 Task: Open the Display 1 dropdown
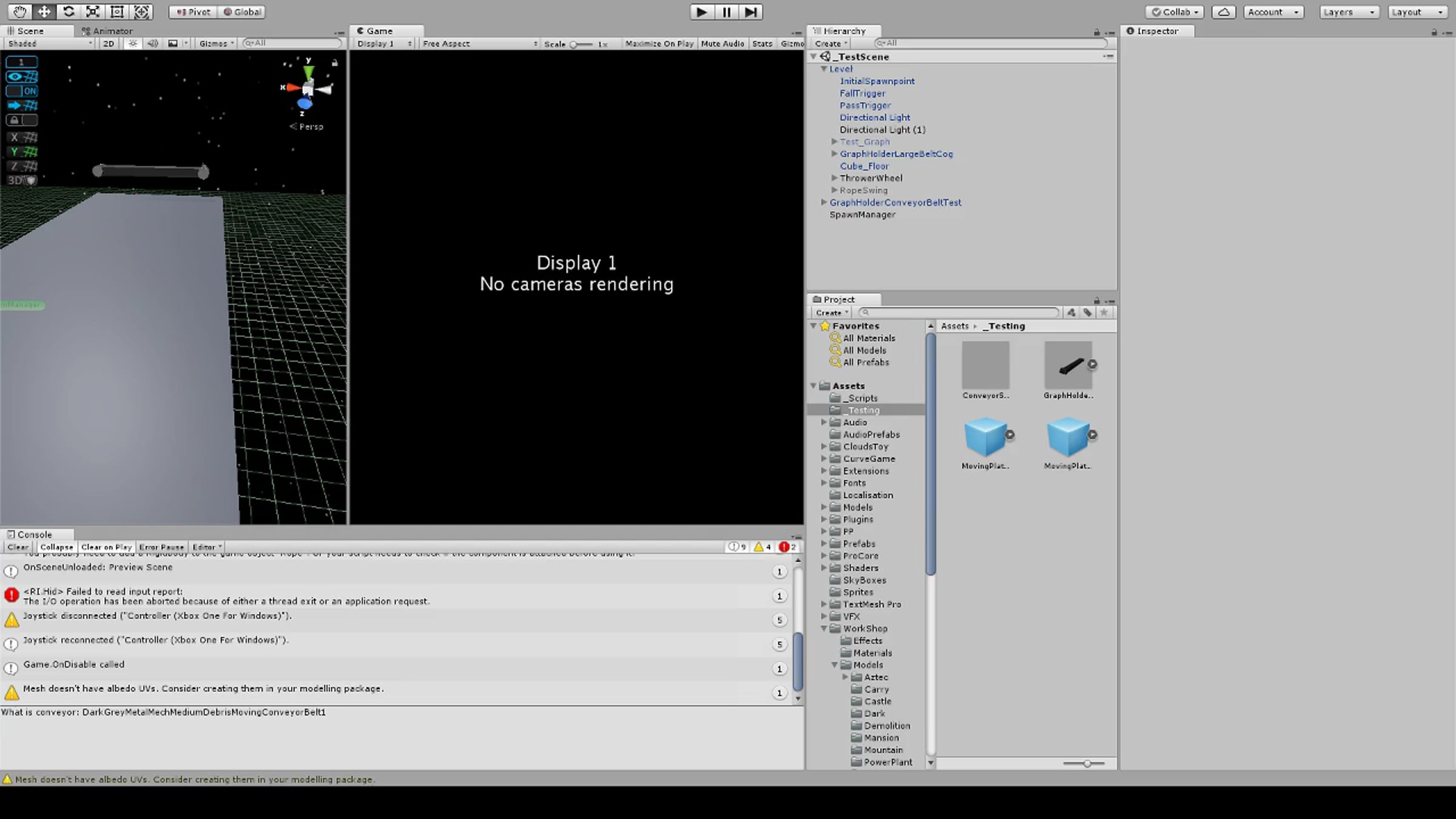pyautogui.click(x=384, y=44)
